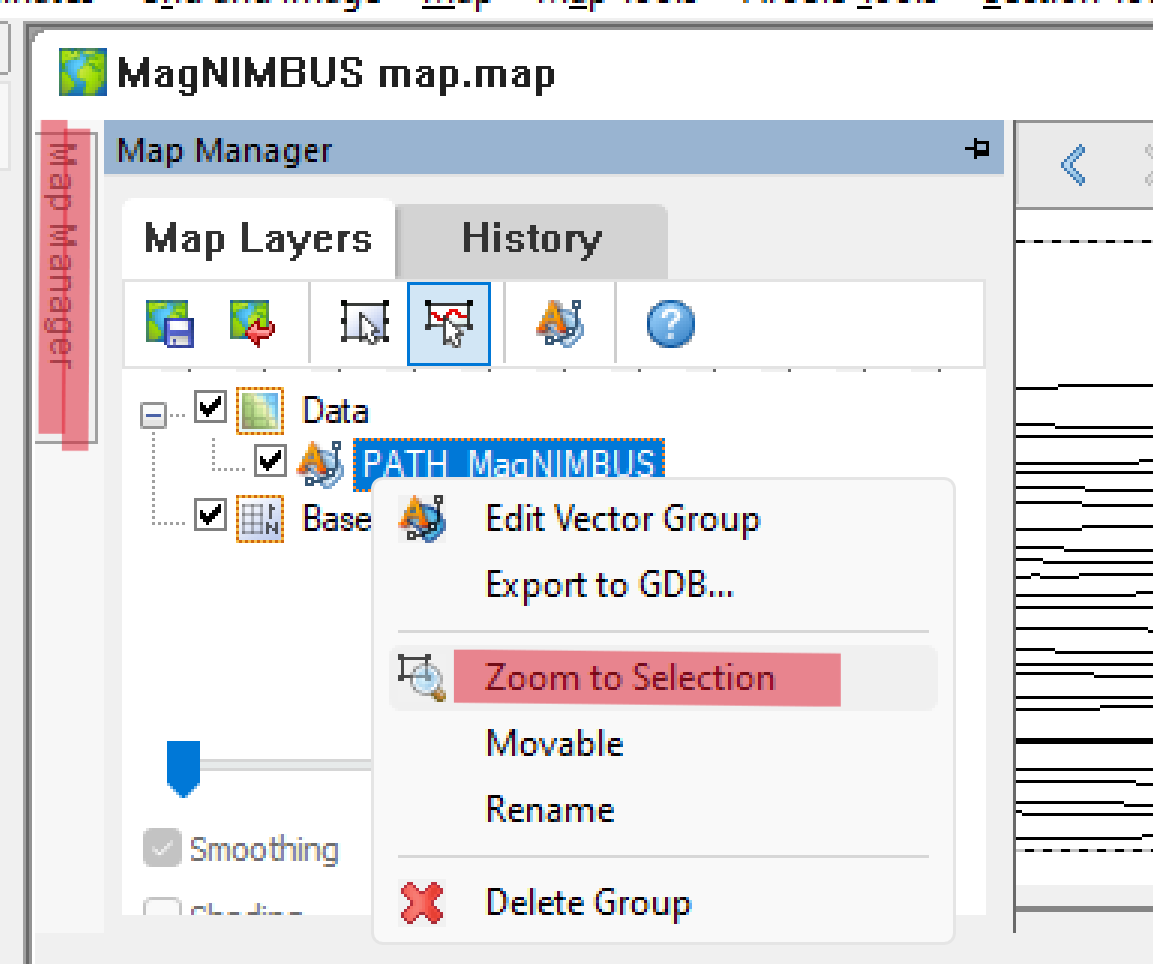Click the Edit Vector Group icon in context menu
This screenshot has width=1153, height=964.
[423, 518]
